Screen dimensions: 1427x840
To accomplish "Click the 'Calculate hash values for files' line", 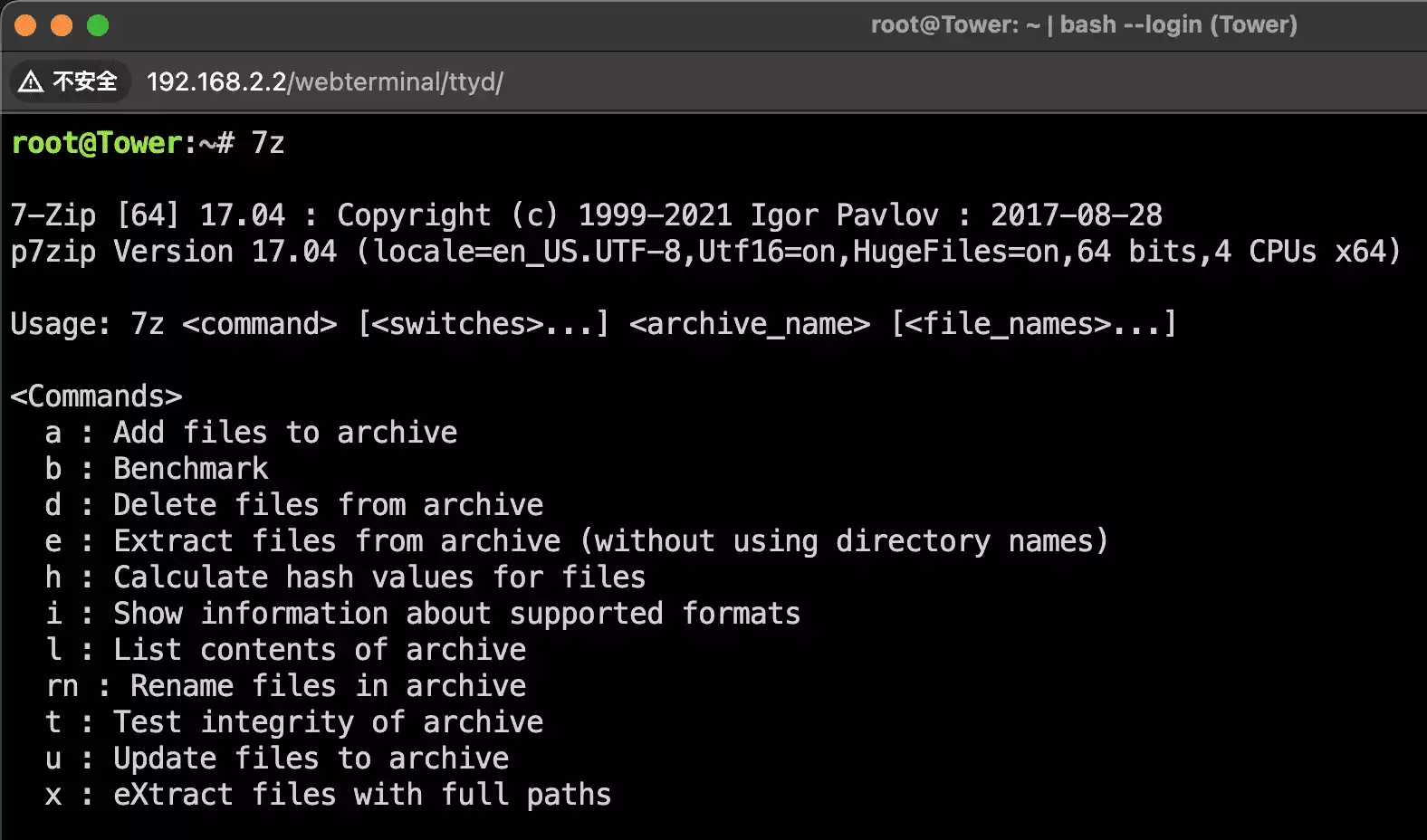I will 378,577.
